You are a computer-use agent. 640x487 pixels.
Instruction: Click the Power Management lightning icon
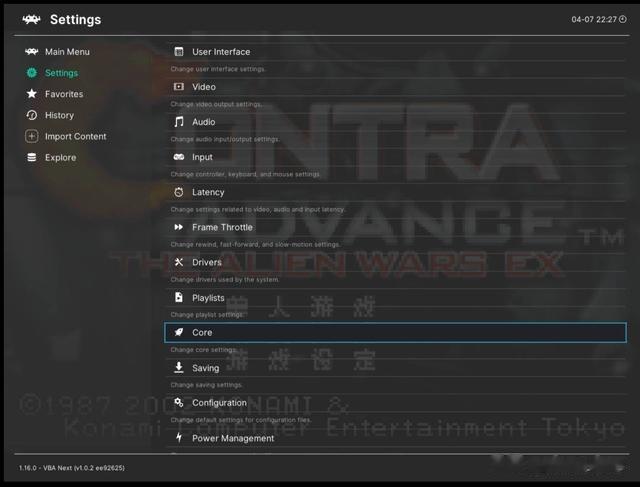point(179,438)
